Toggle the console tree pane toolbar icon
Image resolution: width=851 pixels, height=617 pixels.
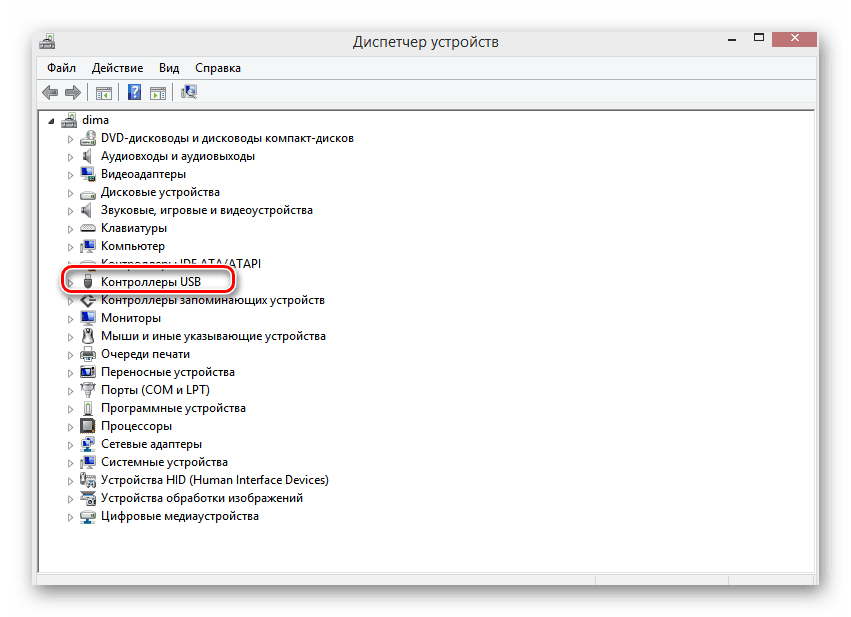pyautogui.click(x=103, y=93)
